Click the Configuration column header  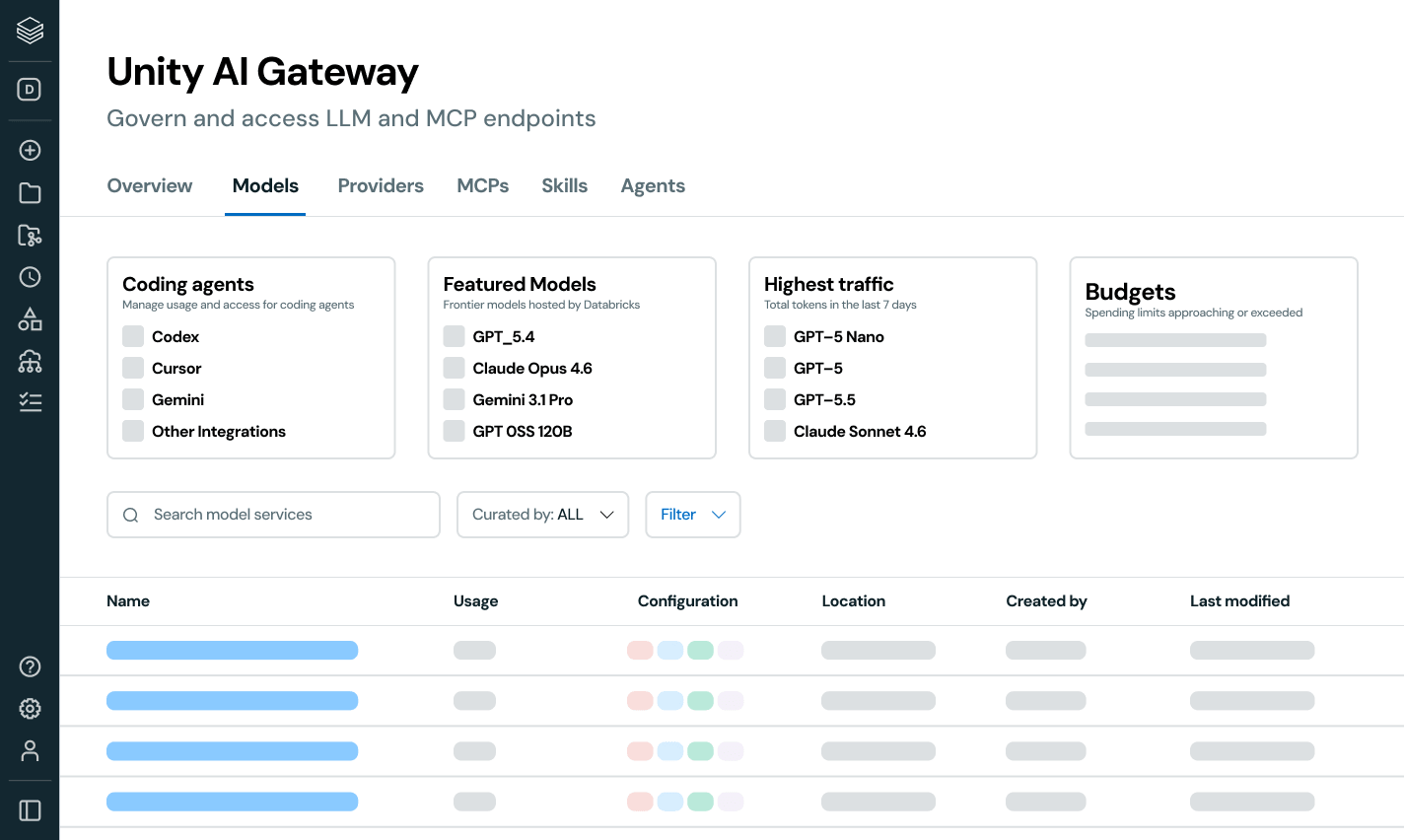point(687,600)
